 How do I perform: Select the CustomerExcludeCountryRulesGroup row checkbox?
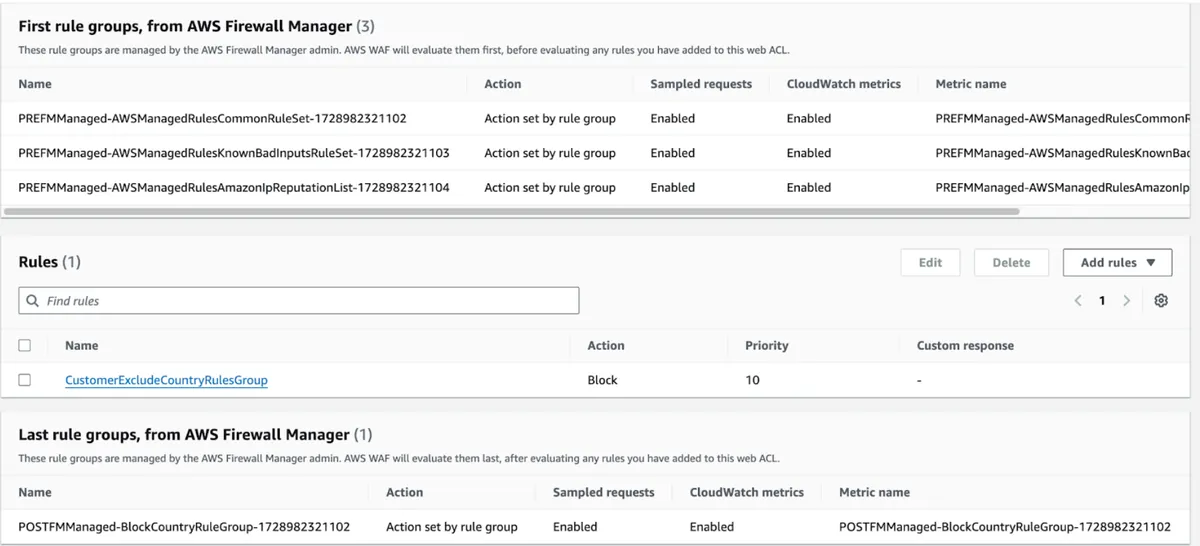(25, 380)
